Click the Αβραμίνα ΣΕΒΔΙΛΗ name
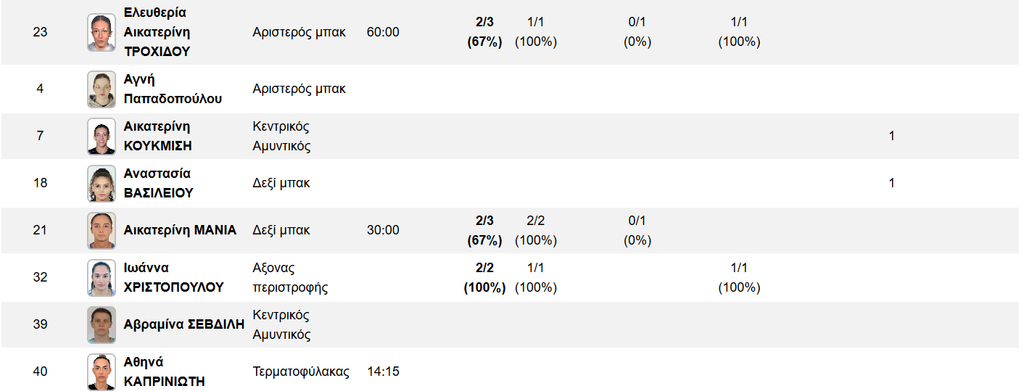The image size is (1024, 392). (184, 325)
